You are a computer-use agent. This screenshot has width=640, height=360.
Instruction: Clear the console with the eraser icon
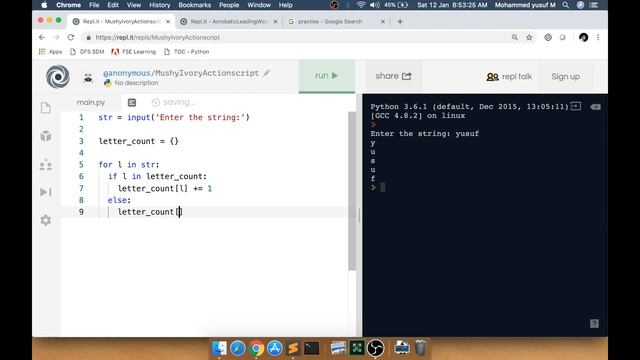pos(596,107)
